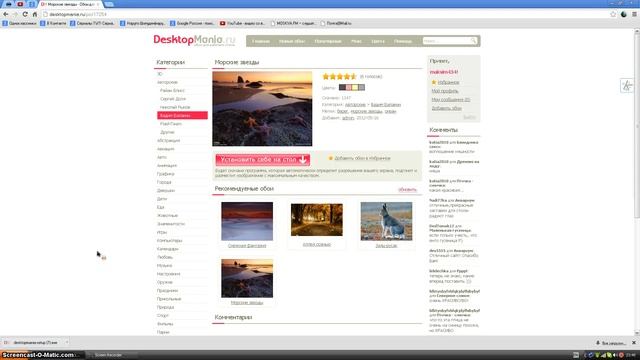Click the volume icon in system tray
The width and height of the screenshot is (640, 360).
[x=616, y=355]
